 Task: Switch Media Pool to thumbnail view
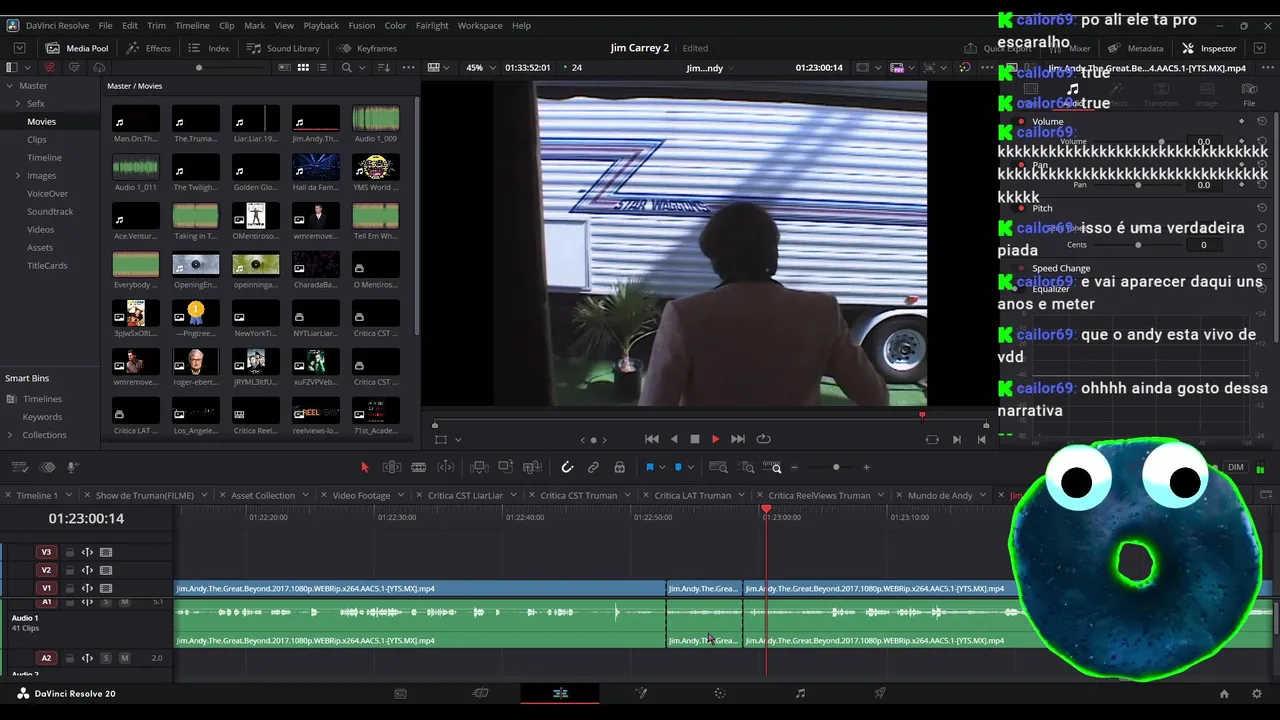coord(303,68)
